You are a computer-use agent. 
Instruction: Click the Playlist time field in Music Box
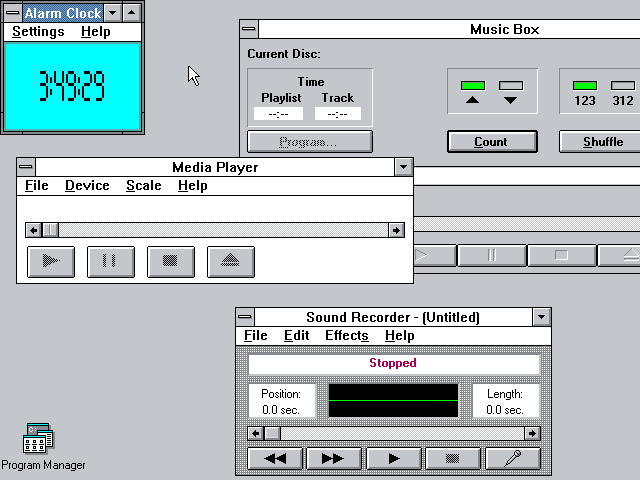coord(278,114)
